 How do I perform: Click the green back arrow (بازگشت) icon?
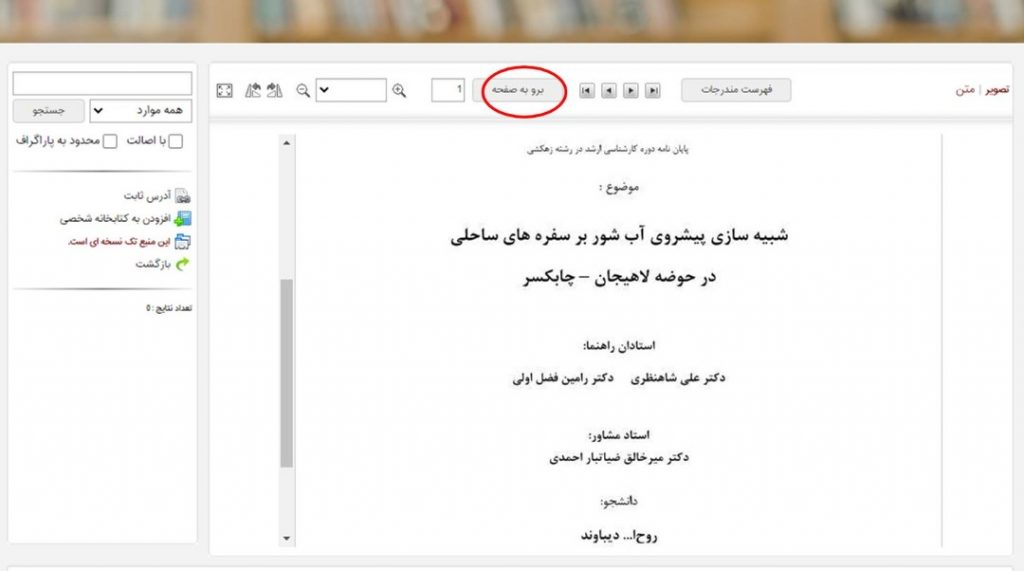[182, 264]
